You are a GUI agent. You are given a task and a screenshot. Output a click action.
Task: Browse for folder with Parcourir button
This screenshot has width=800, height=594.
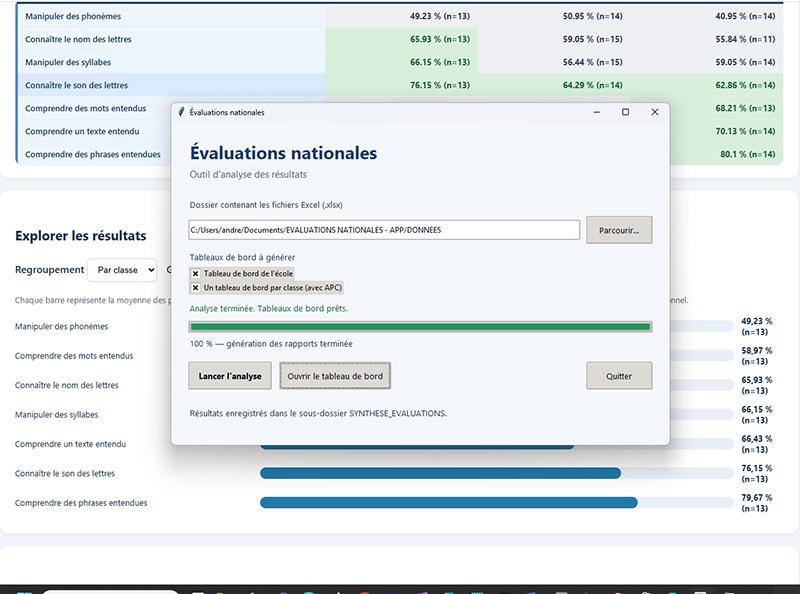(619, 230)
